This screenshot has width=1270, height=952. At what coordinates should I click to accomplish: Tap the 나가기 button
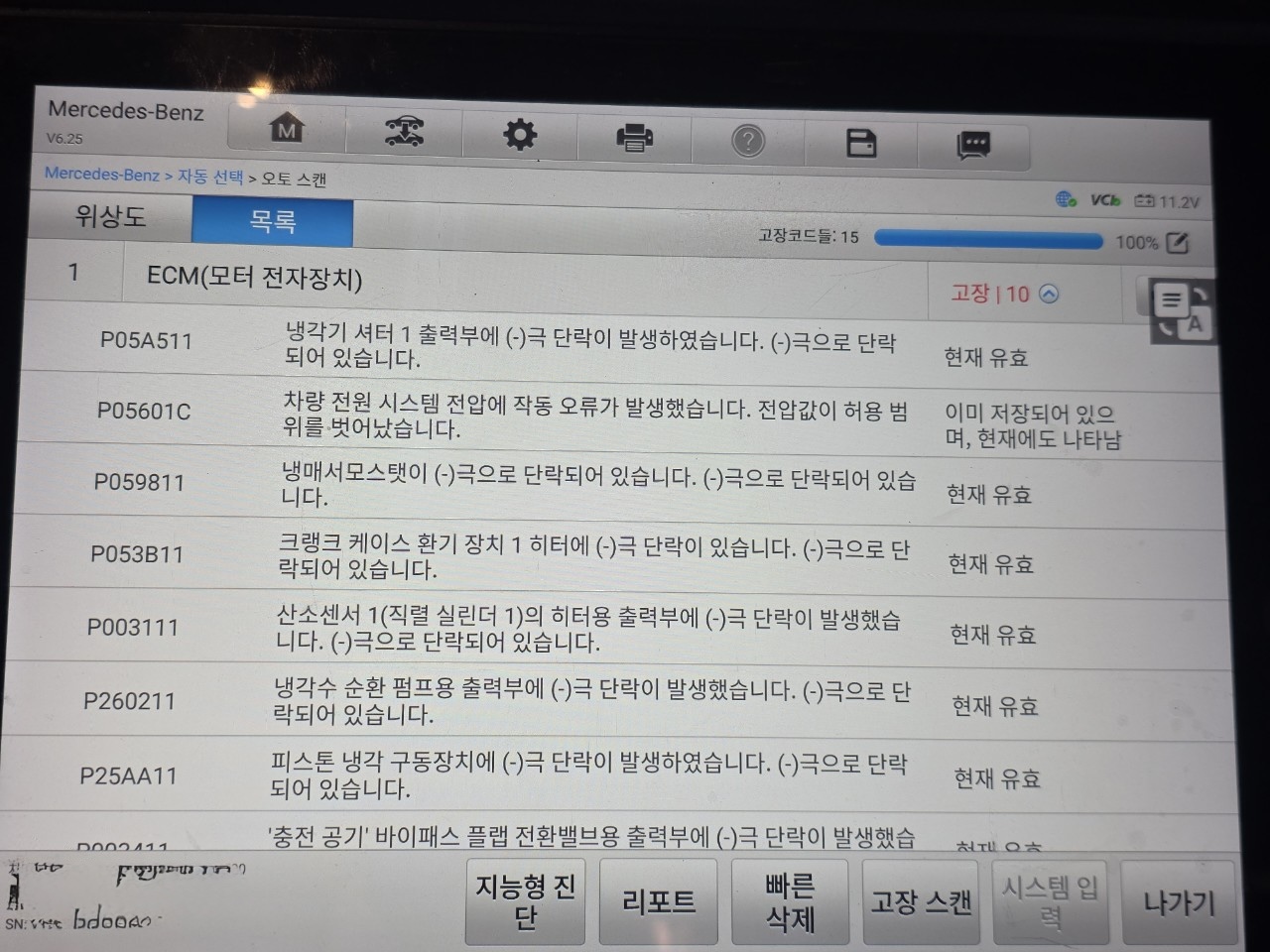pos(1179,902)
